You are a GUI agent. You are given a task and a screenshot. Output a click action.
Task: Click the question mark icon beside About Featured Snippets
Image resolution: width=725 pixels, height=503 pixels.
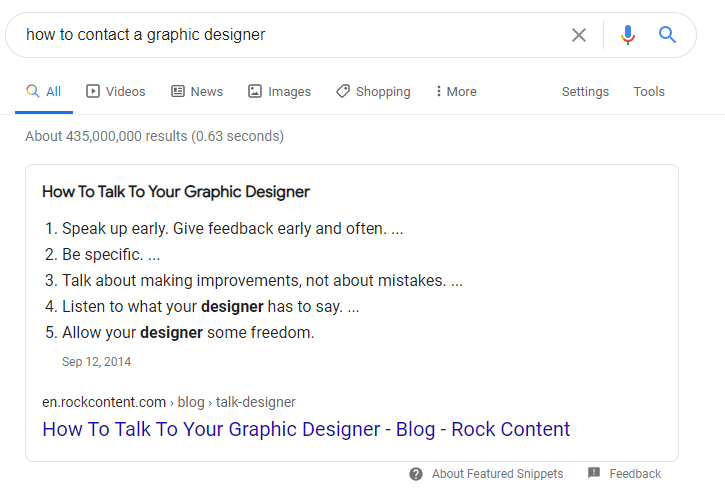[x=416, y=474]
